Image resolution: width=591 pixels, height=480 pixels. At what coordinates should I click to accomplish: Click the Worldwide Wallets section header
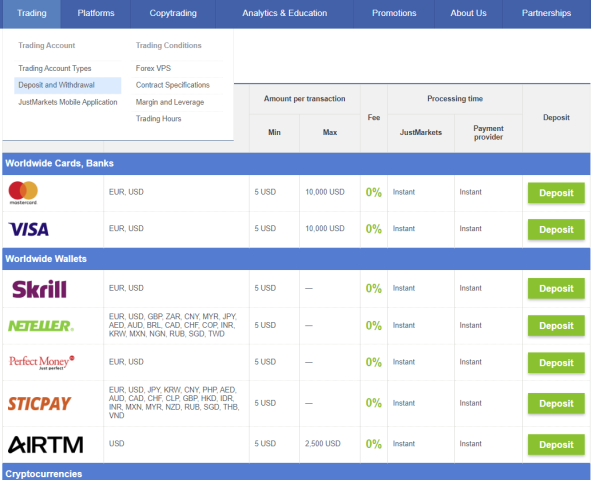296,259
